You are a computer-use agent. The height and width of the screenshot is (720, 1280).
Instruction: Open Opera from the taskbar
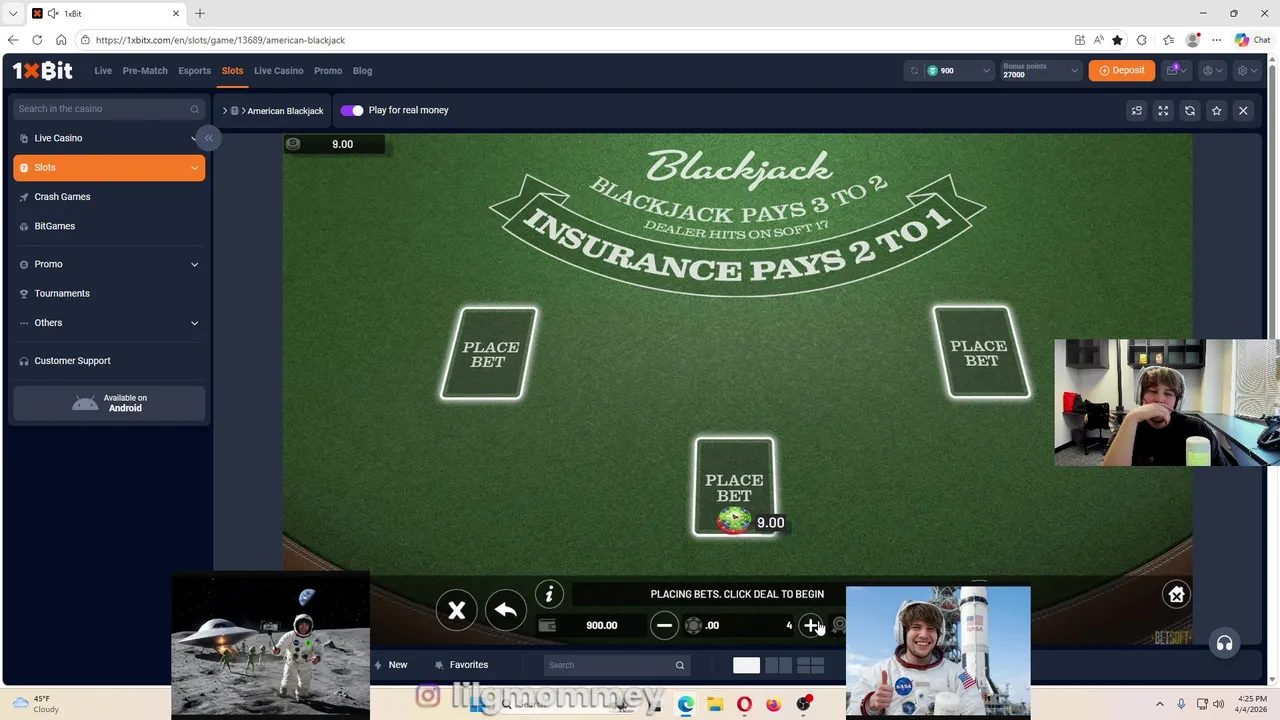pyautogui.click(x=744, y=705)
